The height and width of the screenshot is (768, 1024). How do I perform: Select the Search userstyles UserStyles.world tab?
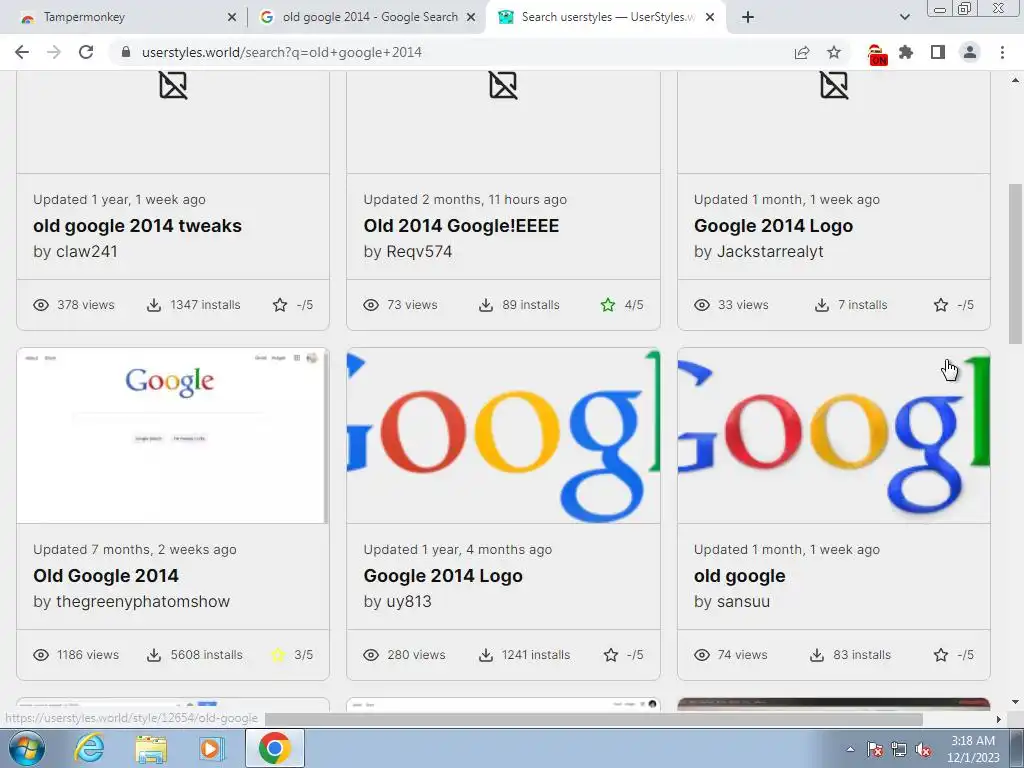coord(605,17)
